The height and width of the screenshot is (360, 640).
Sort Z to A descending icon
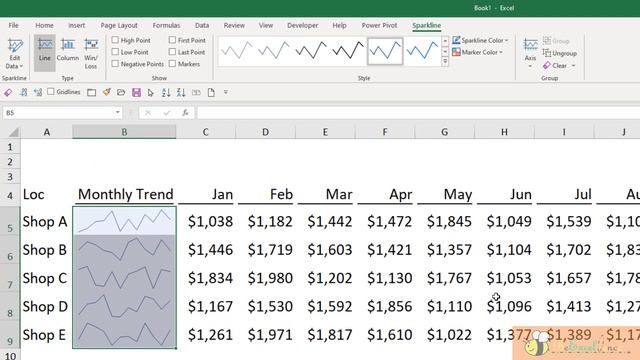click(181, 93)
